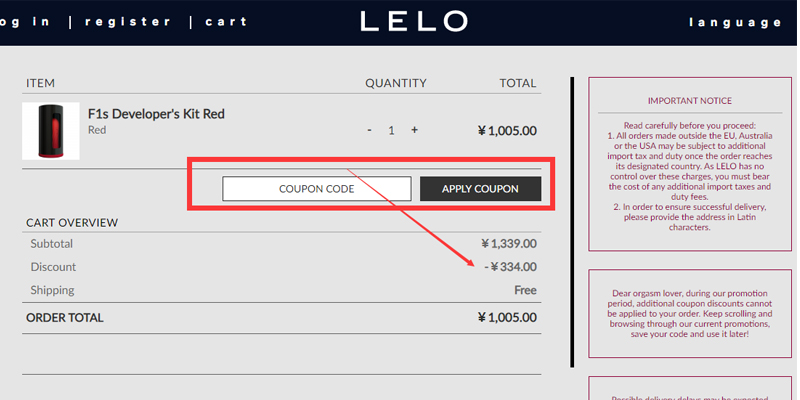800x400 pixels.
Task: Click the item price ¥1,005.00 in product row
Action: click(x=507, y=130)
